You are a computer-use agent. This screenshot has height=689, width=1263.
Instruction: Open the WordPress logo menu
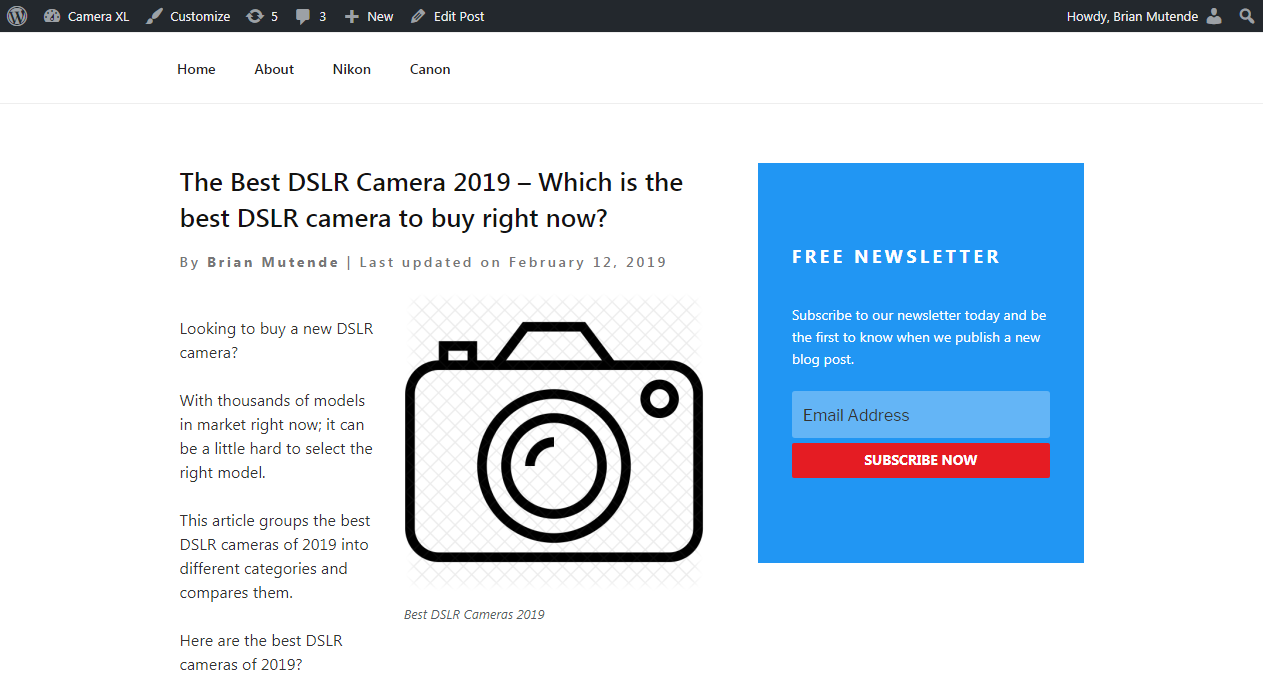pyautogui.click(x=17, y=16)
